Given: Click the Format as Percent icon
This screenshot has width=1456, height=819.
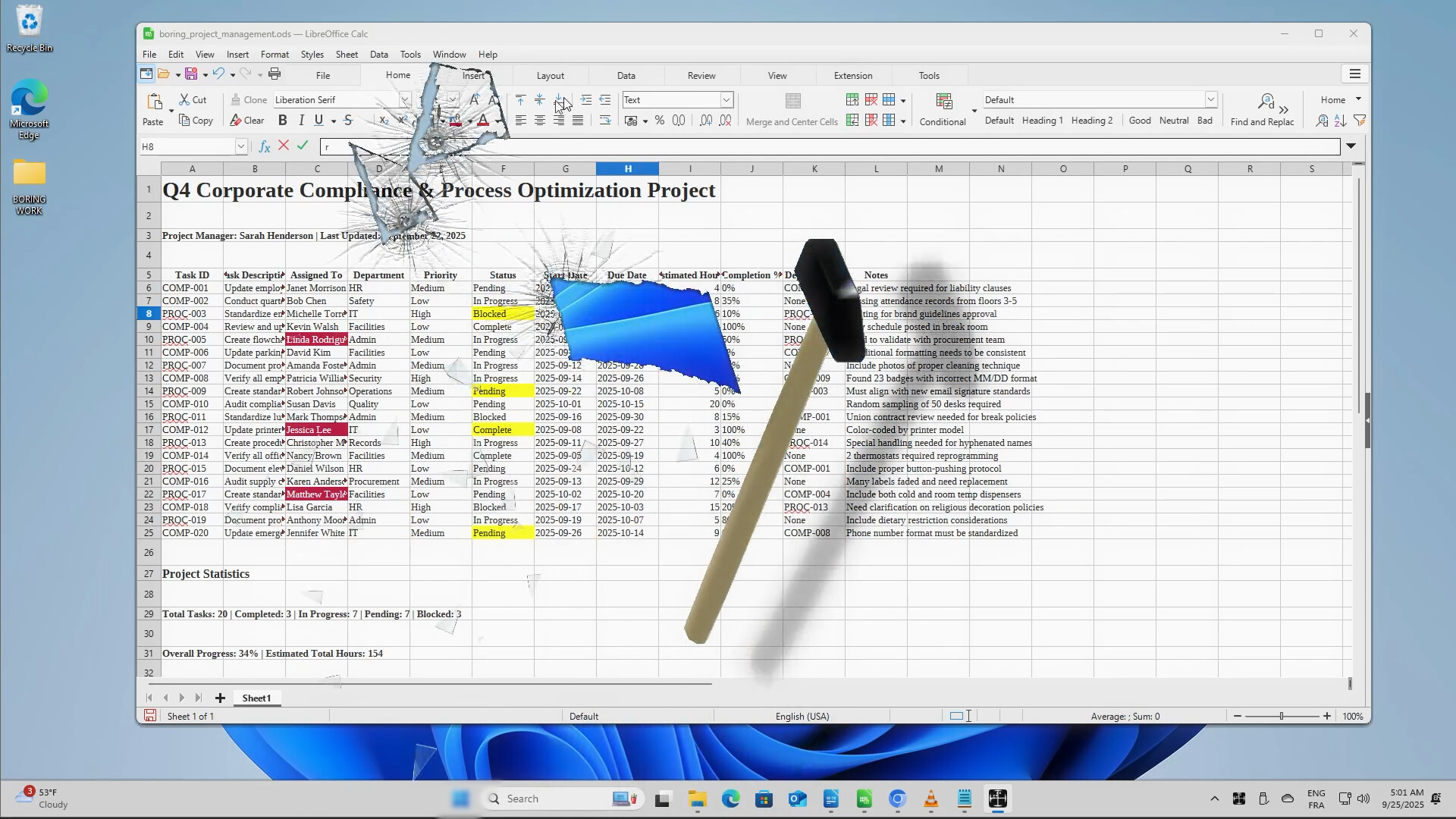Looking at the screenshot, I should click(x=660, y=121).
